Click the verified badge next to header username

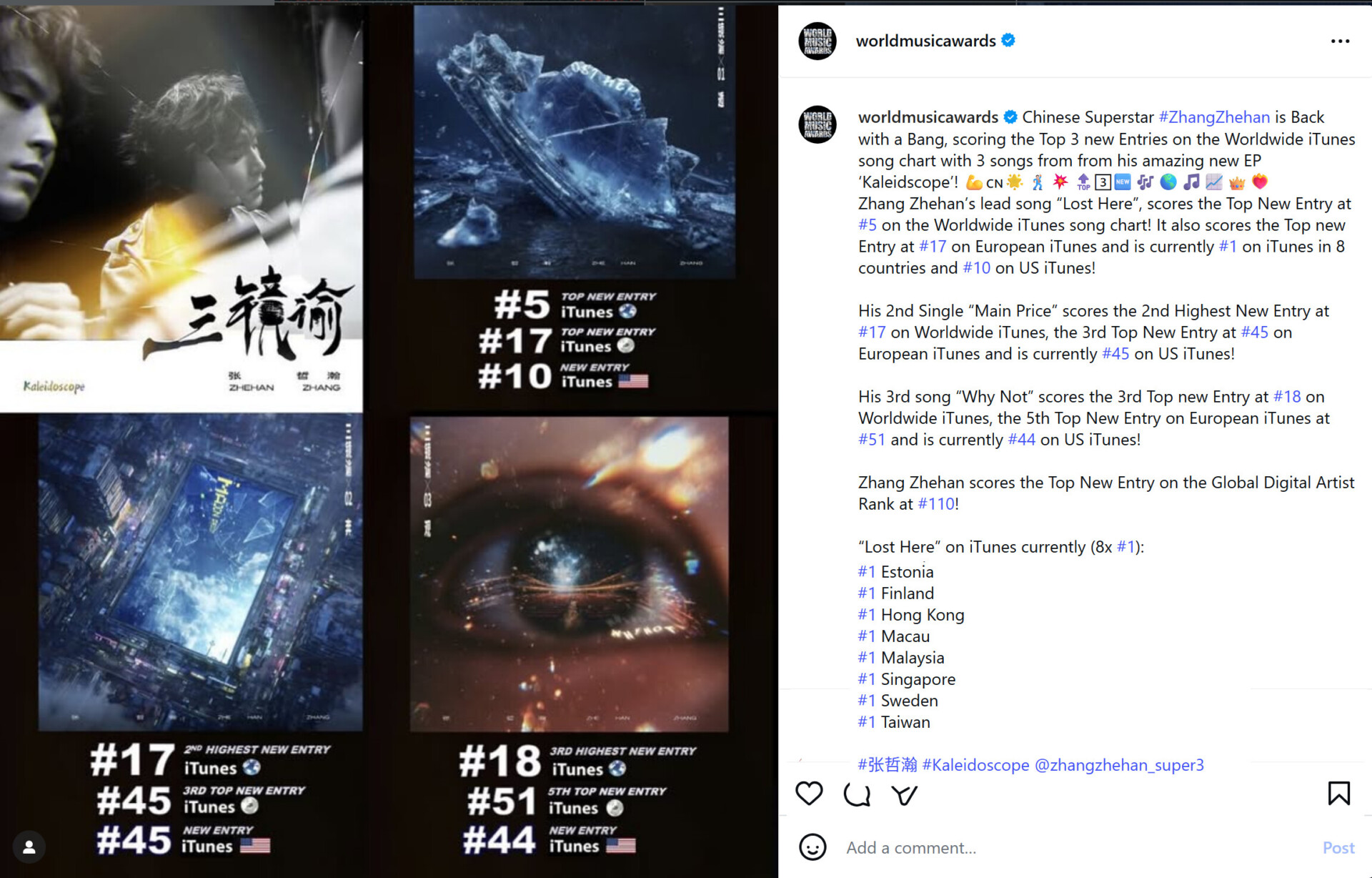(1008, 41)
